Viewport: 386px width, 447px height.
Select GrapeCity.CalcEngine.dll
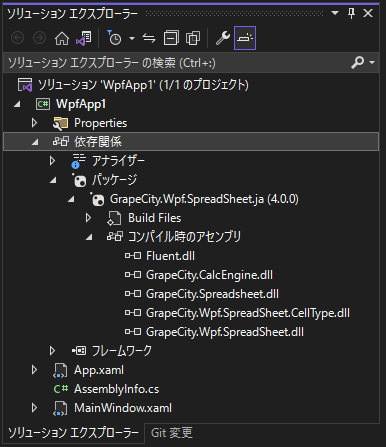209,275
